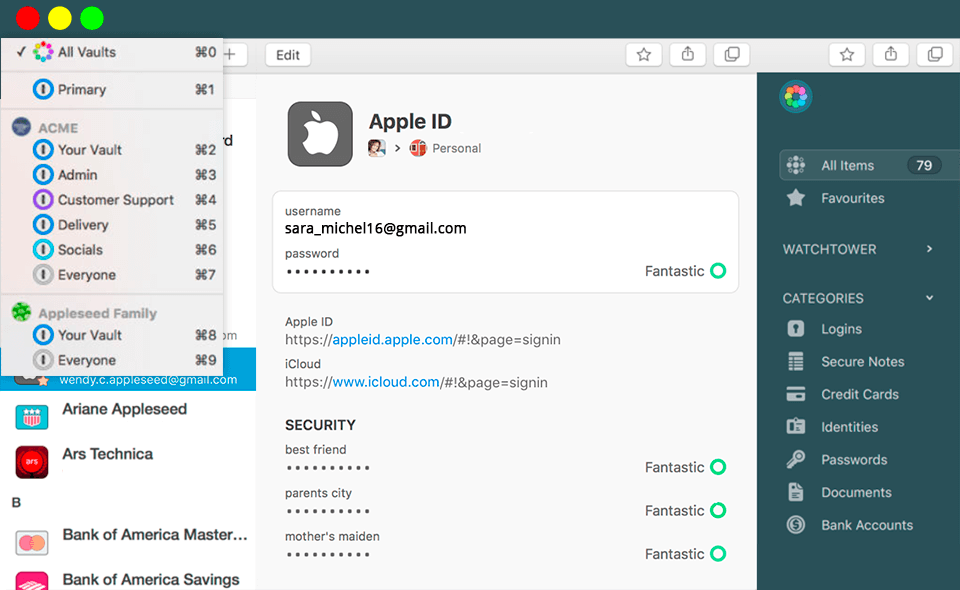Click the green strength indicator beside password

(717, 271)
